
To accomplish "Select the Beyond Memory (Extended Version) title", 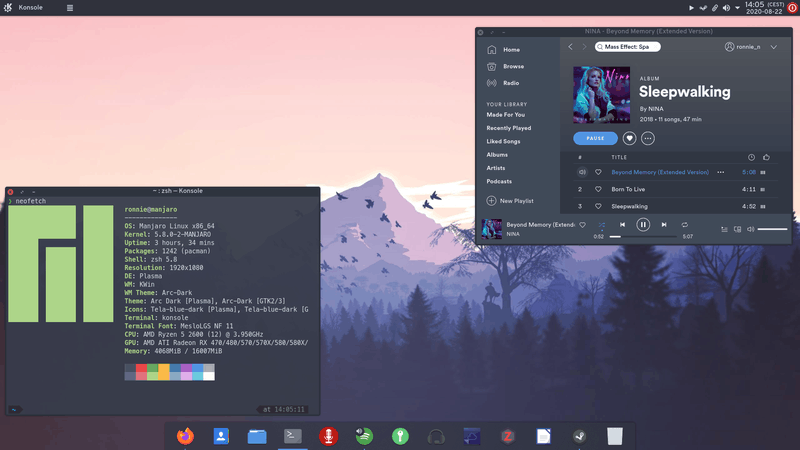I will click(x=660, y=172).
